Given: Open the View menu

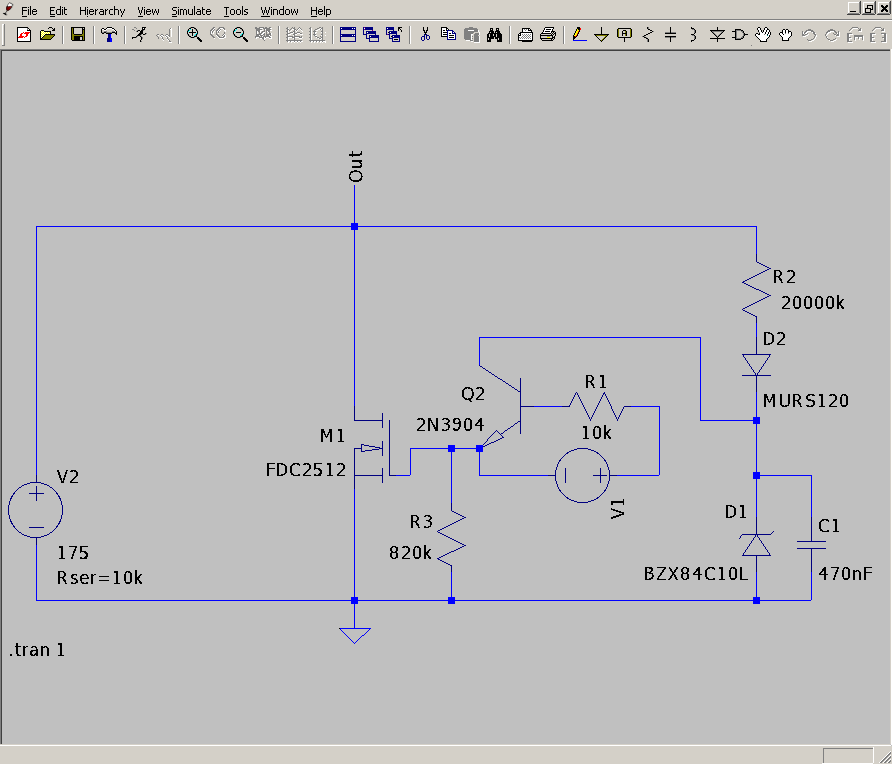Looking at the screenshot, I should tap(148, 11).
